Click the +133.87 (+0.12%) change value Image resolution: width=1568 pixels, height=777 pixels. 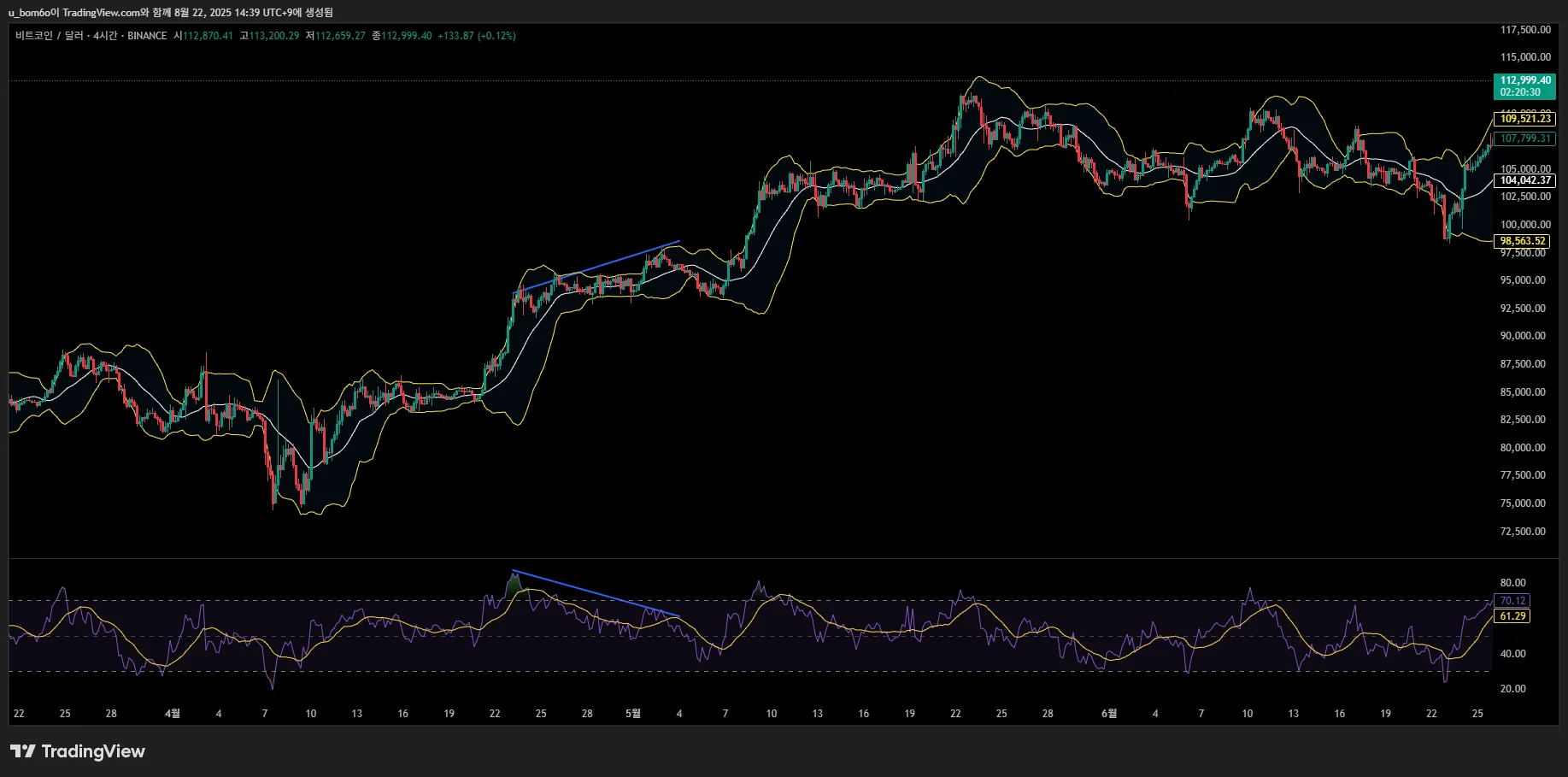click(x=476, y=36)
